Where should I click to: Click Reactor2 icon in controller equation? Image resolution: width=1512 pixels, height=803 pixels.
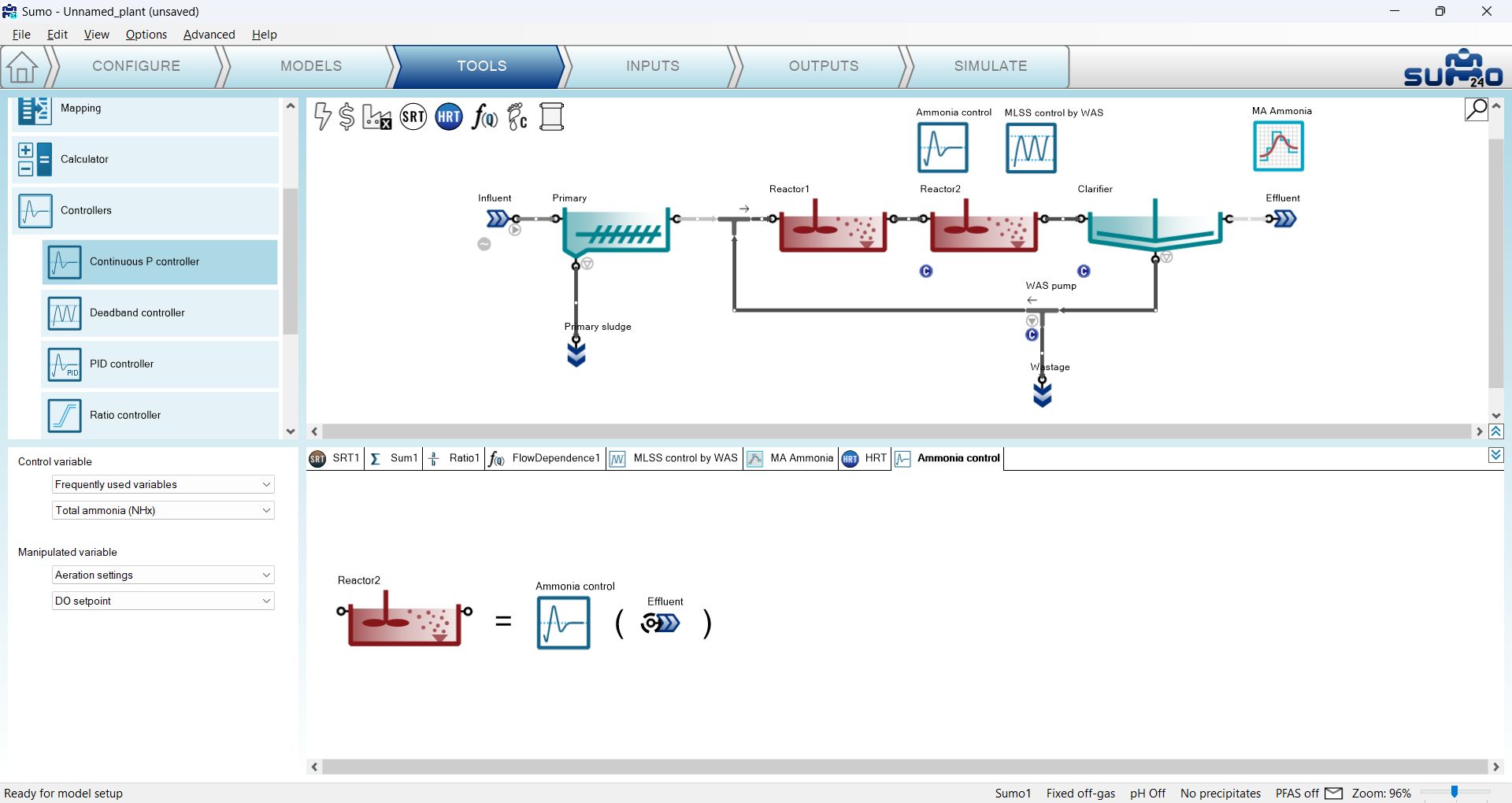click(405, 619)
